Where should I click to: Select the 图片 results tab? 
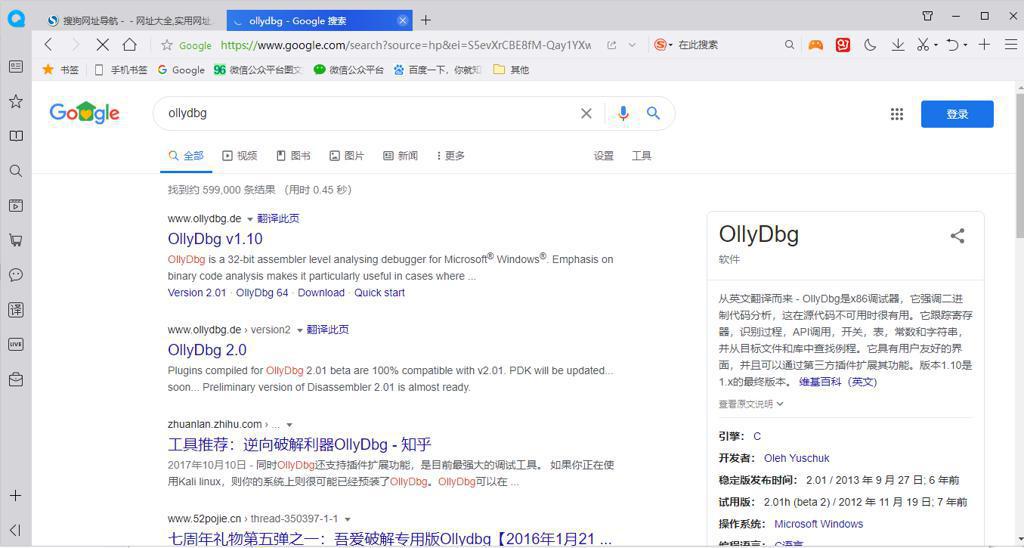(x=347, y=155)
